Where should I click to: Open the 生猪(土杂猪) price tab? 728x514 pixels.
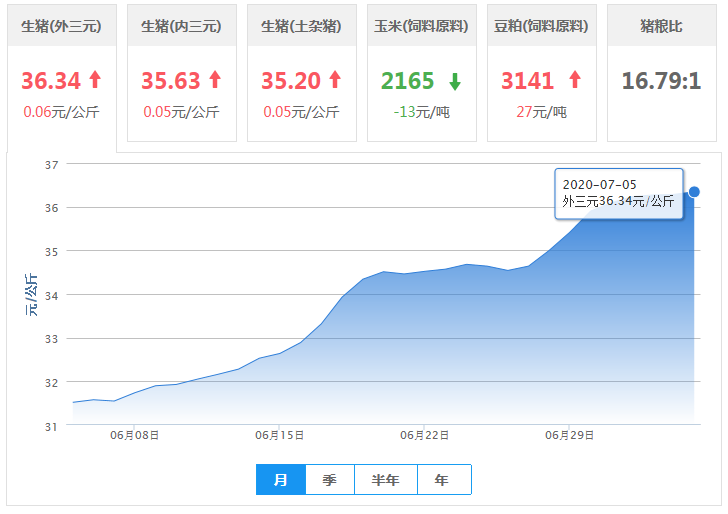tap(301, 26)
